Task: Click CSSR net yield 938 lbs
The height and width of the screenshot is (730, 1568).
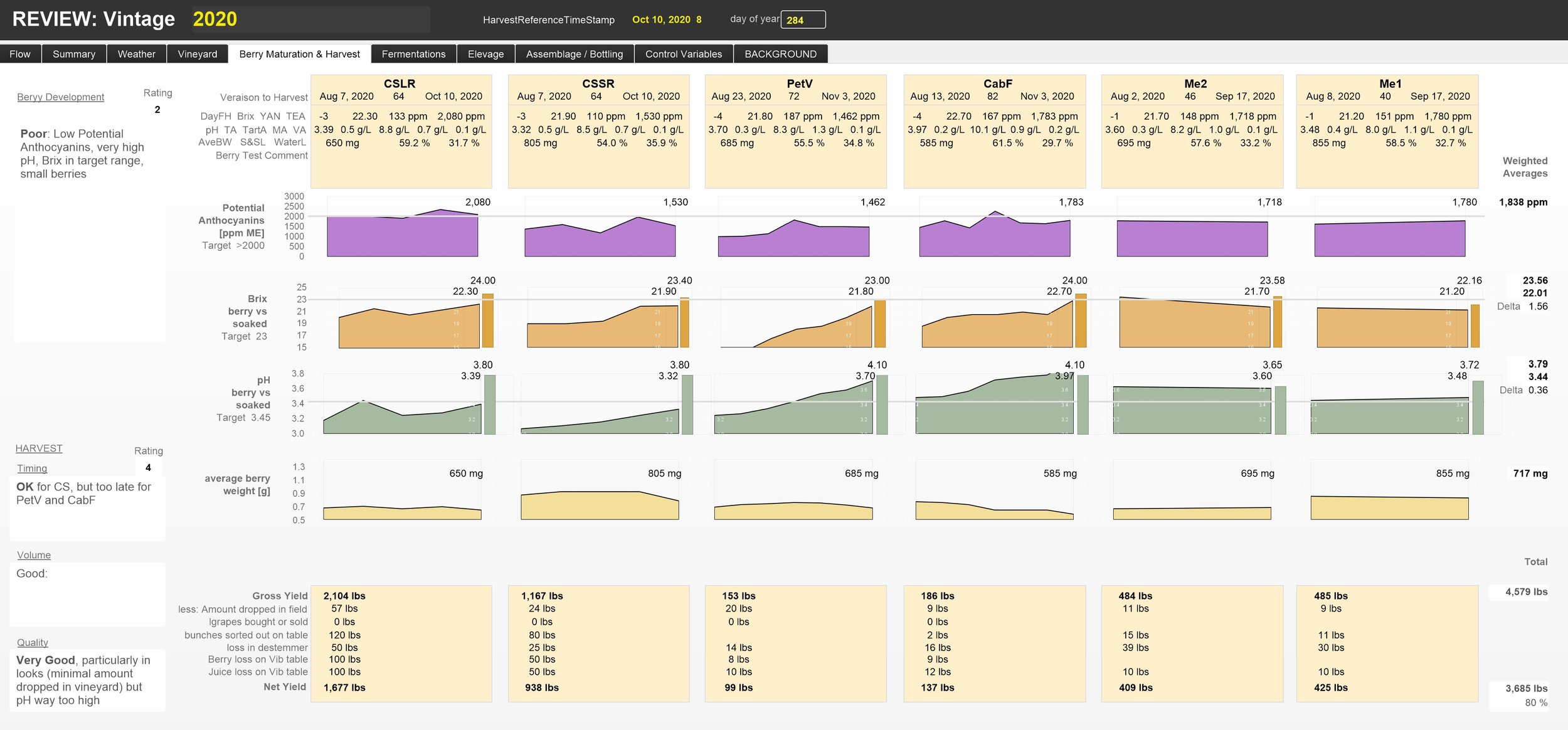Action: point(542,687)
